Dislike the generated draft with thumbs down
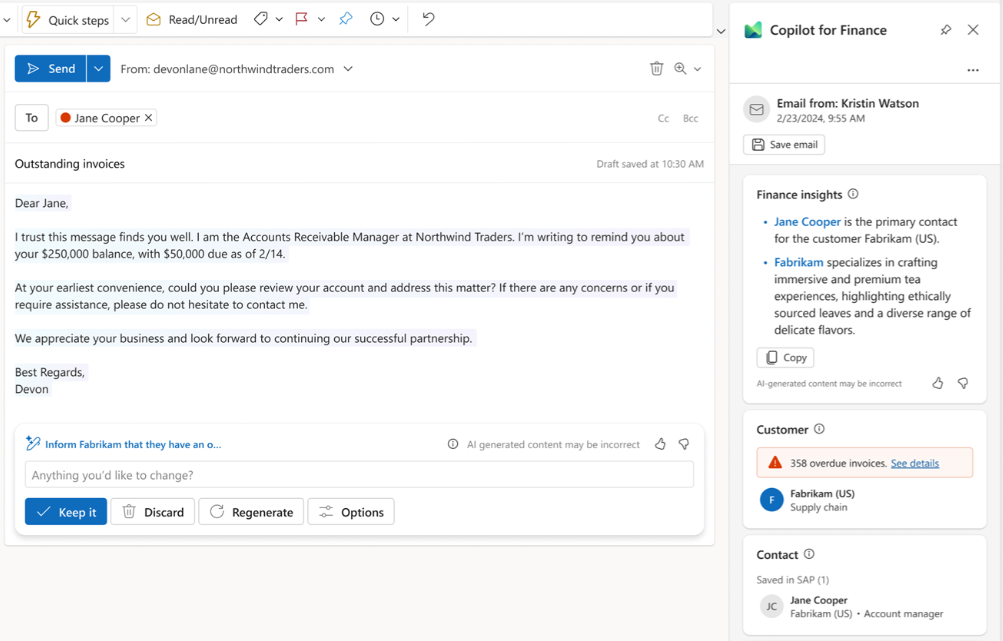The image size is (1003, 641). point(684,444)
